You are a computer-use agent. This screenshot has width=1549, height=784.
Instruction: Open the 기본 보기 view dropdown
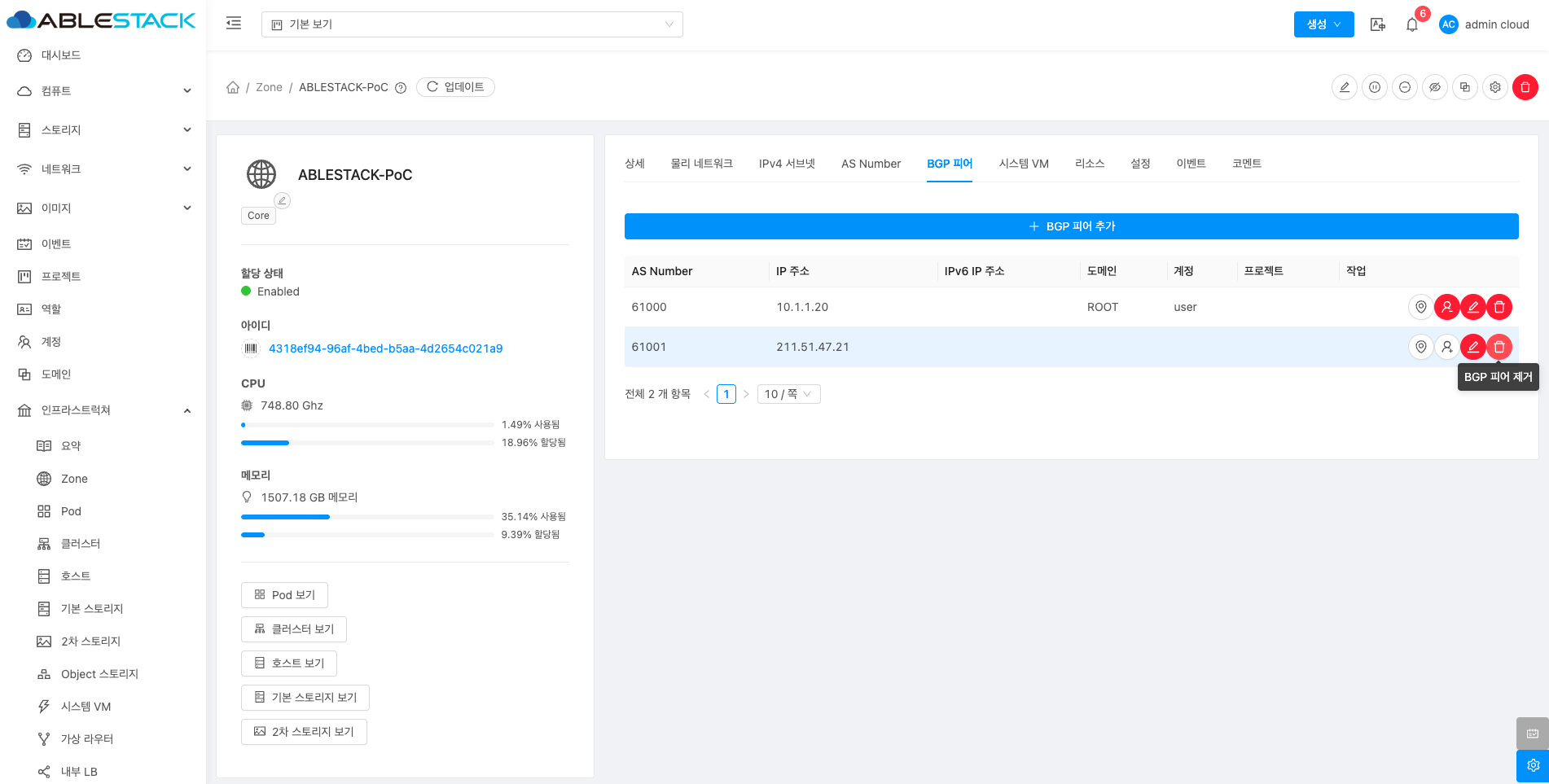[x=472, y=24]
